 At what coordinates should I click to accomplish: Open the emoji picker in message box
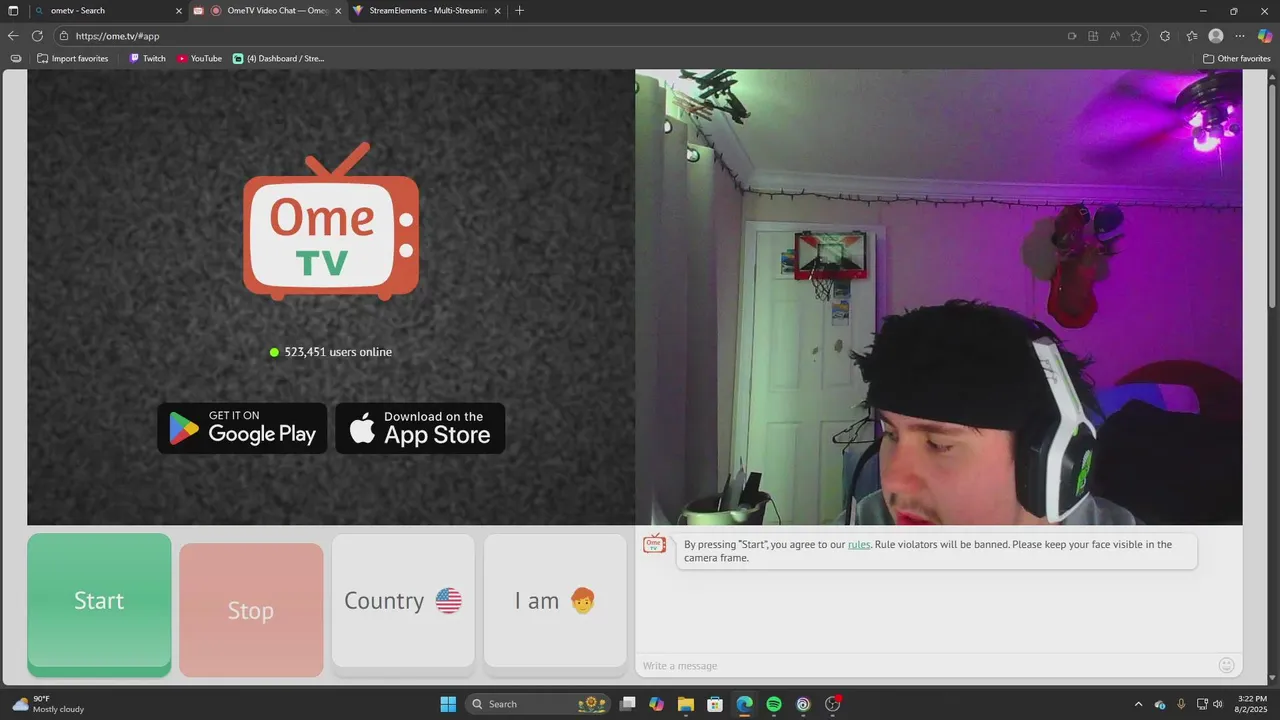(1227, 665)
